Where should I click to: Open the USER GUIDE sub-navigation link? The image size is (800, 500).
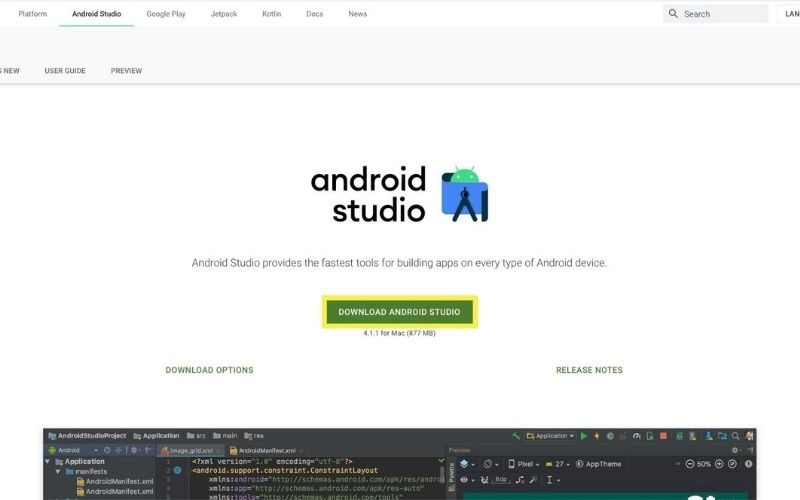pyautogui.click(x=65, y=71)
